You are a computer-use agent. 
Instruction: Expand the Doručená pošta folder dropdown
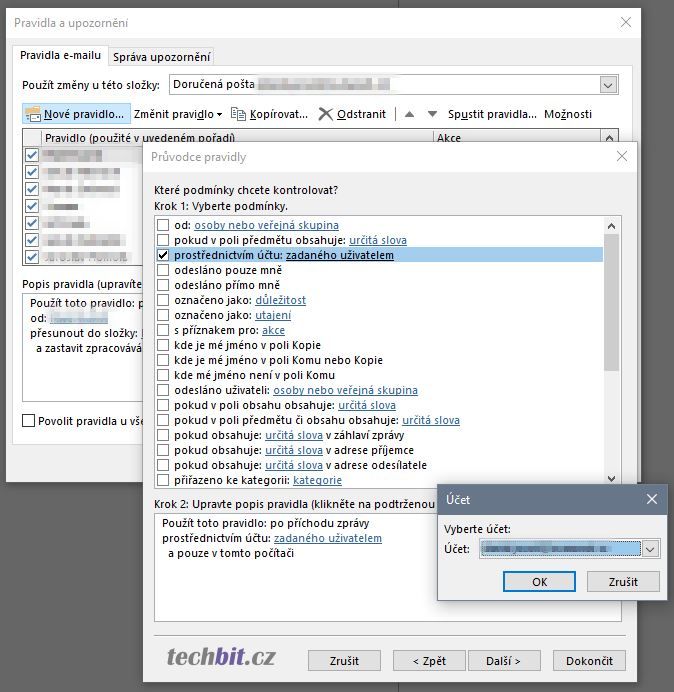[608, 85]
